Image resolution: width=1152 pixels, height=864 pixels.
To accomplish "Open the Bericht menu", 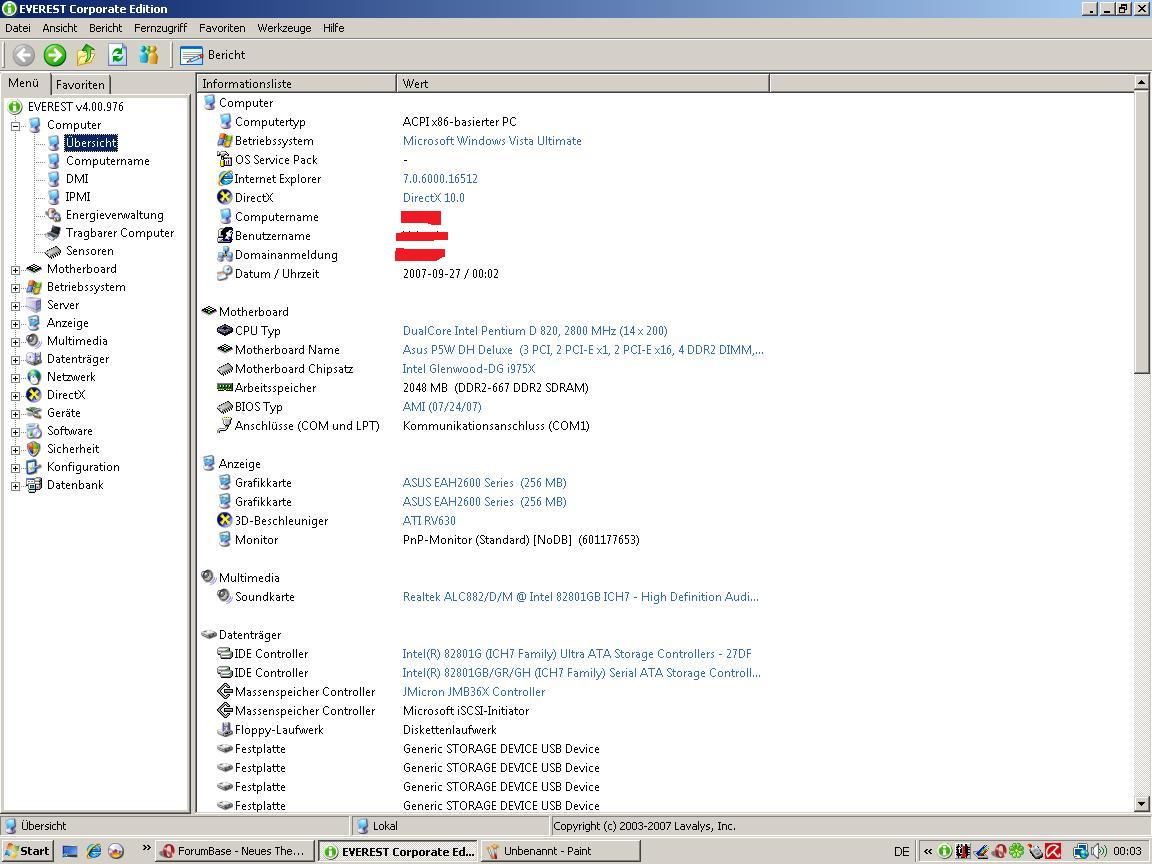I will tap(106, 28).
